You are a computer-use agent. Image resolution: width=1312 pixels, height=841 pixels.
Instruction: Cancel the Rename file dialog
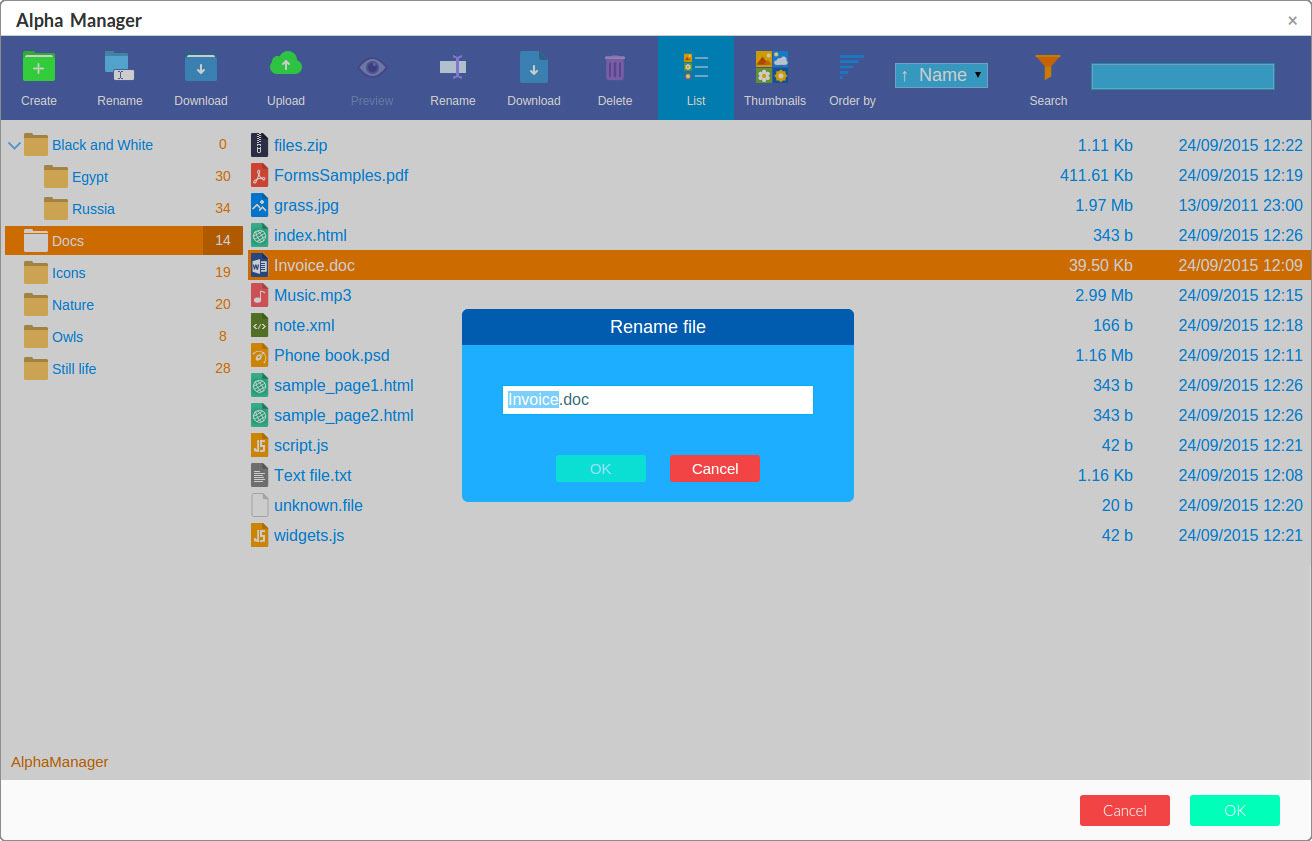[715, 469]
